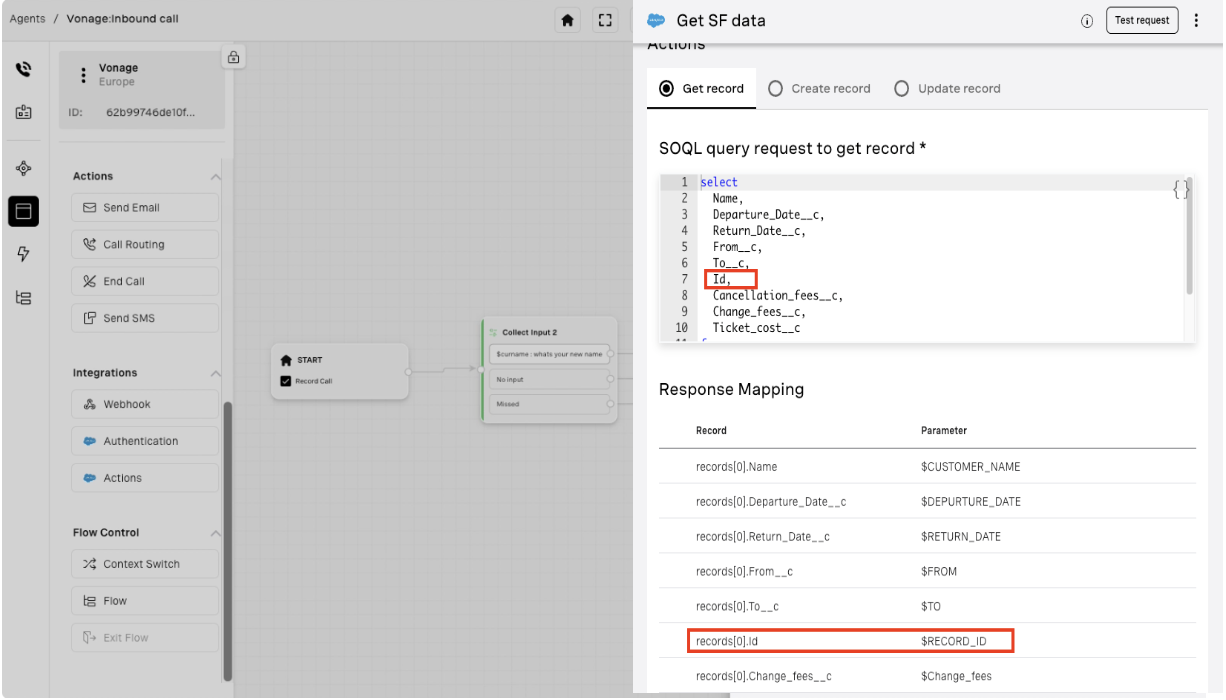1226x700 pixels.
Task: Toggle the Record Call checkbox in START node
Action: pyautogui.click(x=286, y=381)
